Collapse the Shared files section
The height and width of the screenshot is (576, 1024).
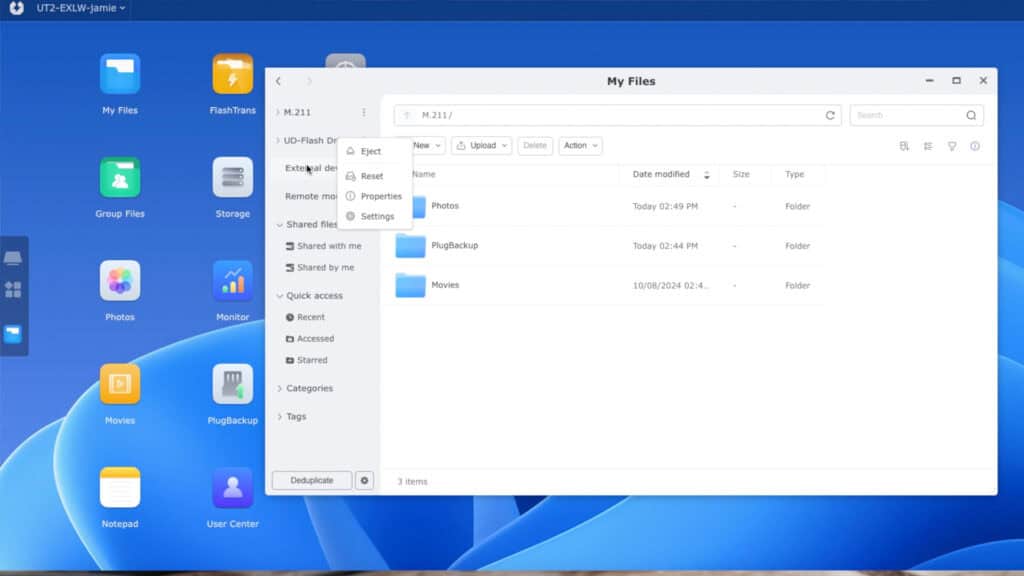(x=280, y=225)
